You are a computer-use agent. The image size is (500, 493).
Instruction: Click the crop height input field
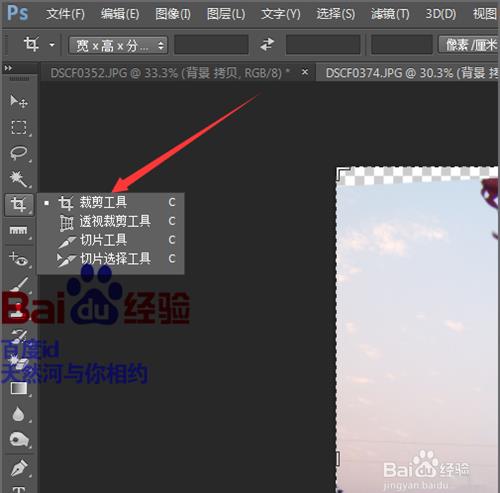click(x=323, y=44)
